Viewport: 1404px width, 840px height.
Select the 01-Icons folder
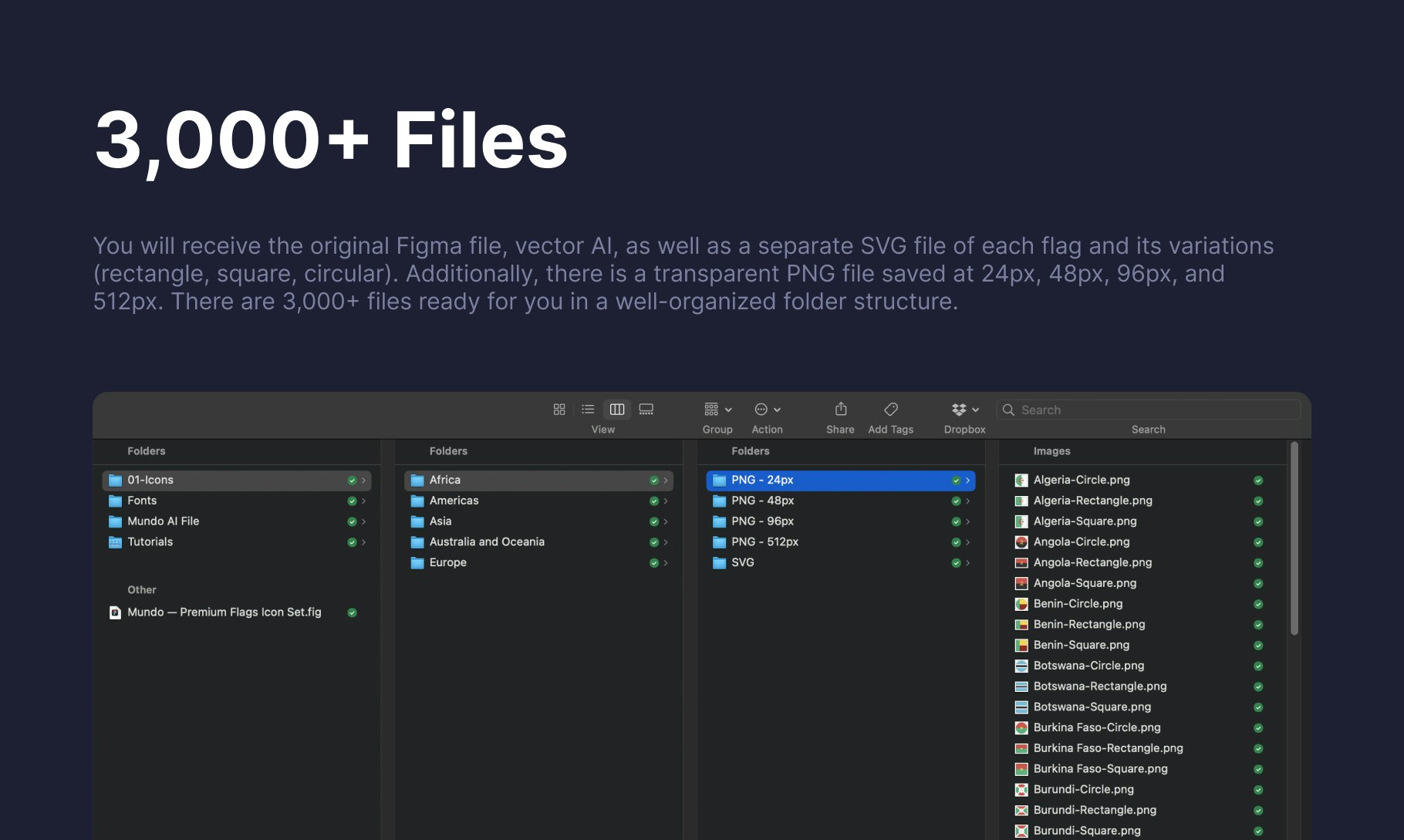pos(237,480)
